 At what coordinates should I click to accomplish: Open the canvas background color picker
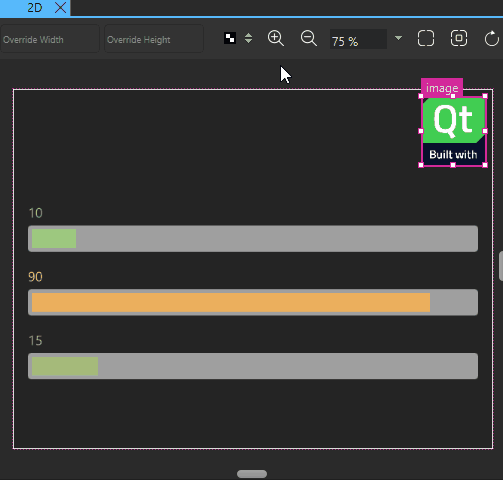pos(230,38)
